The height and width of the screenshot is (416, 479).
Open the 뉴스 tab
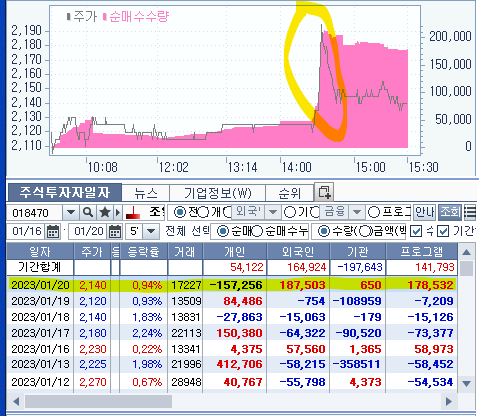[146, 193]
